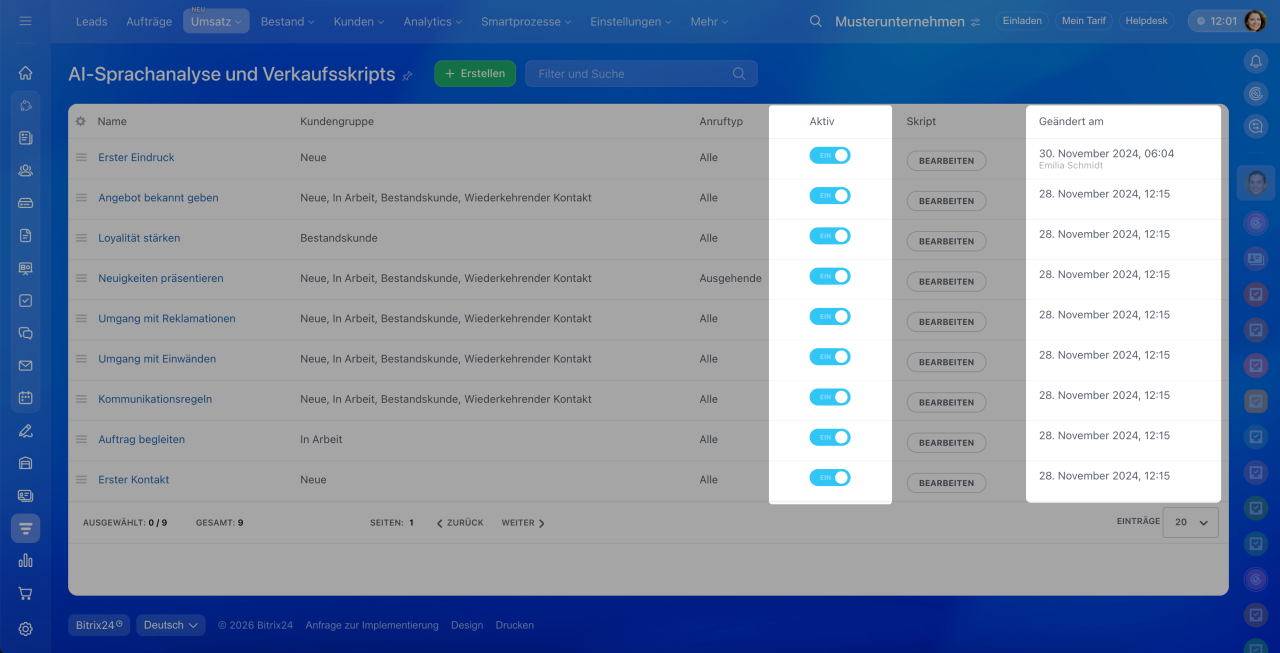Click the table settings gear icon
Viewport: 1280px width, 653px height.
click(x=81, y=121)
